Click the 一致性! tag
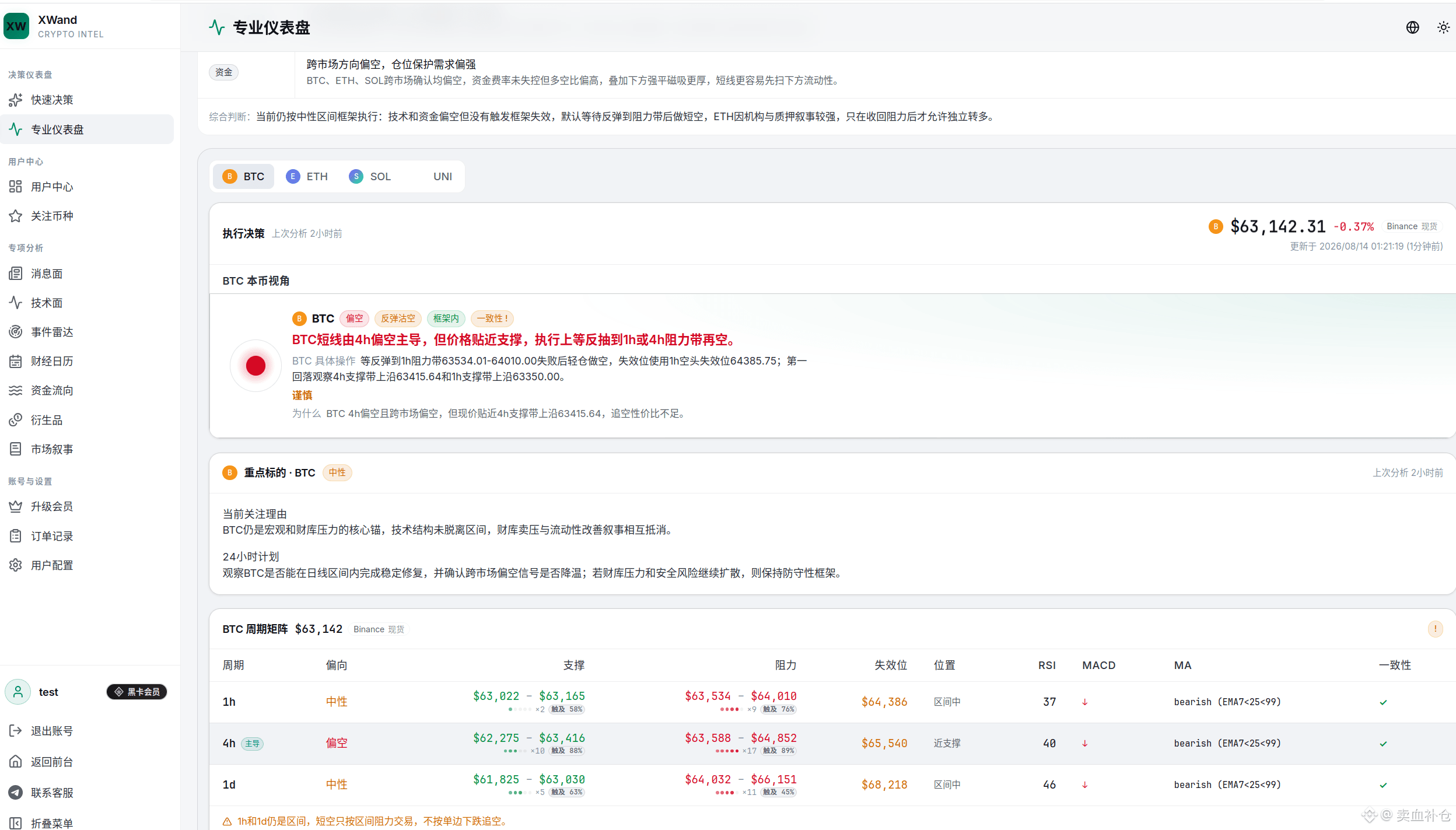Image resolution: width=1456 pixels, height=830 pixels. point(492,318)
